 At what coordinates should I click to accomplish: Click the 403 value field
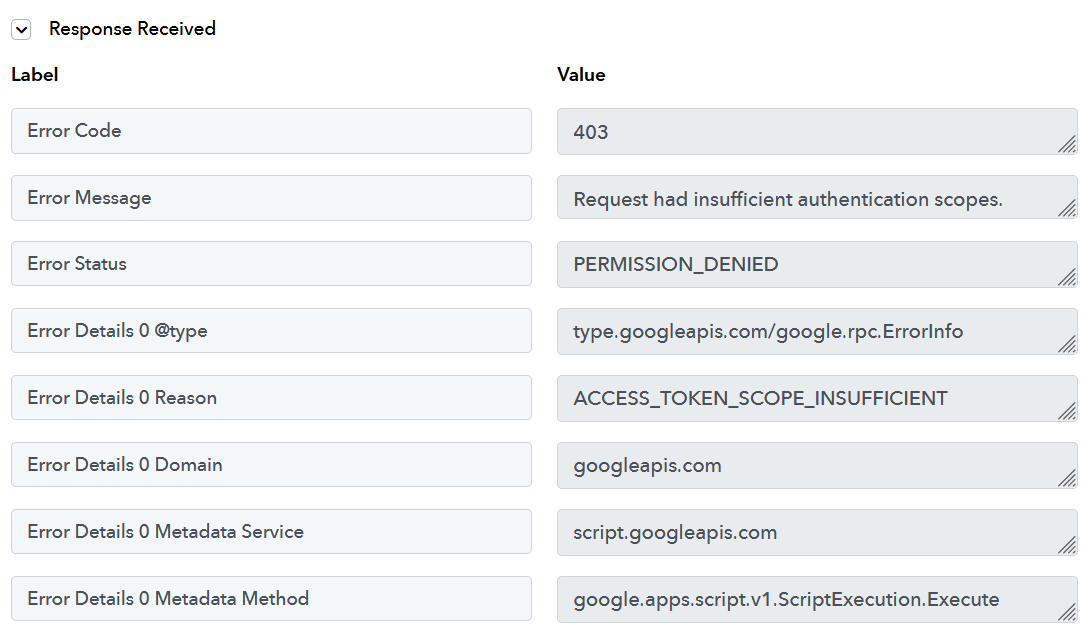point(817,131)
